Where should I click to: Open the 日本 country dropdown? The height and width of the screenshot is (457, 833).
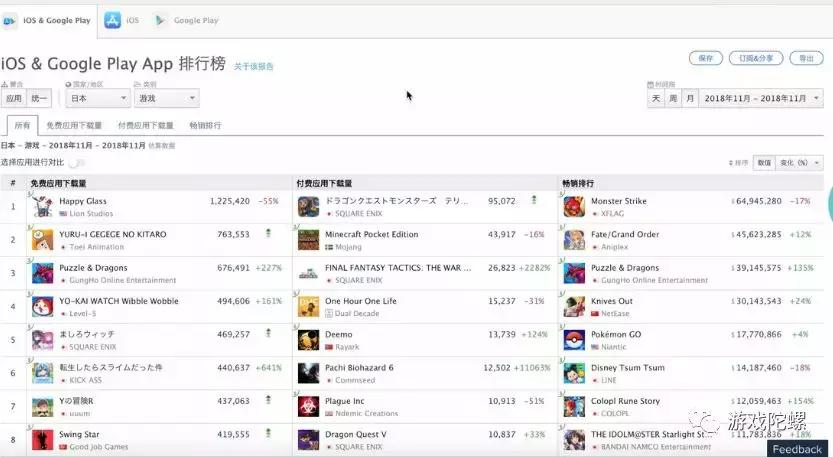point(98,98)
